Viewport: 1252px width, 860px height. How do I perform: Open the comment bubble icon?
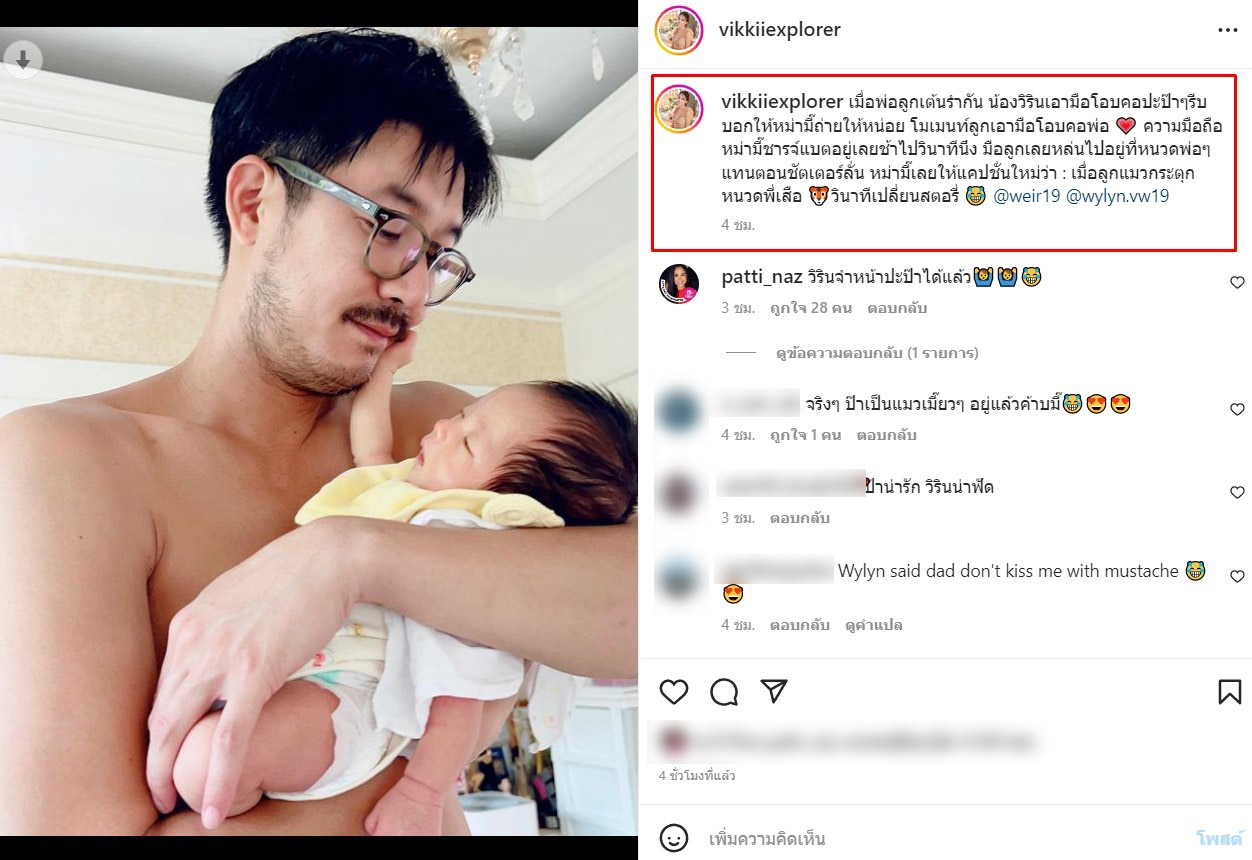coord(724,691)
